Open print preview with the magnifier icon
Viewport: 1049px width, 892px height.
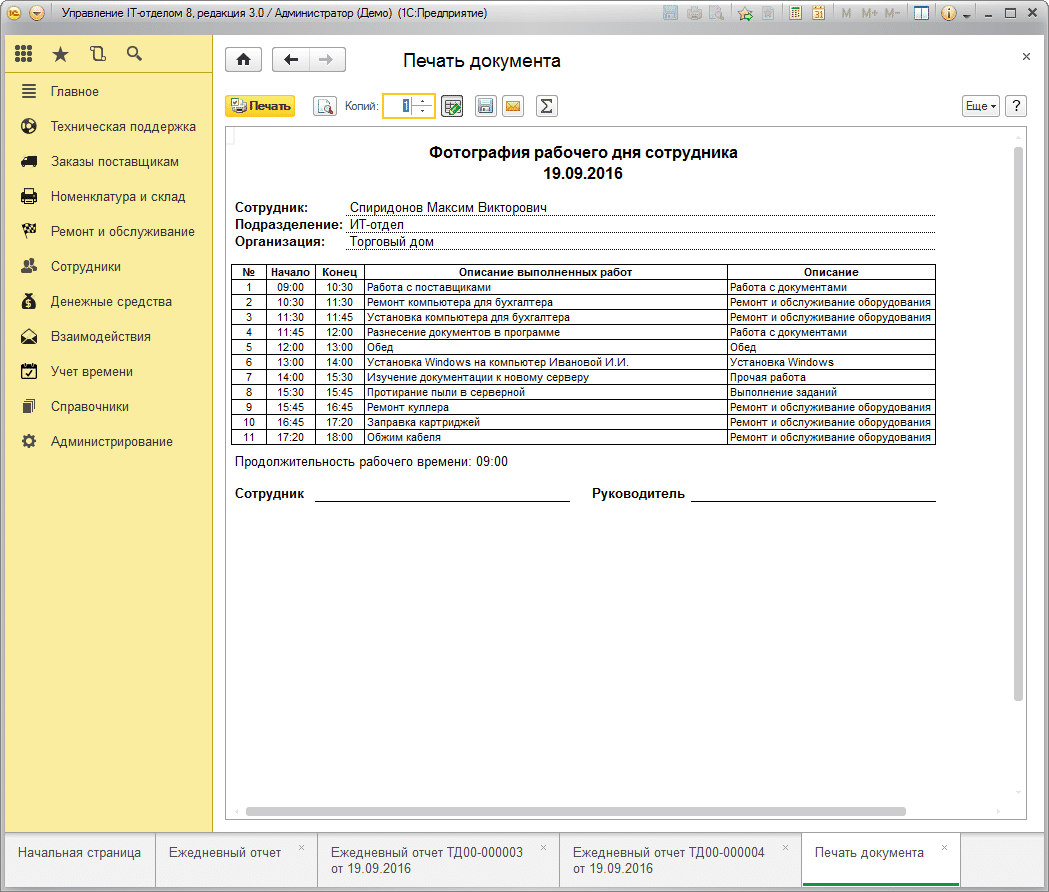324,106
